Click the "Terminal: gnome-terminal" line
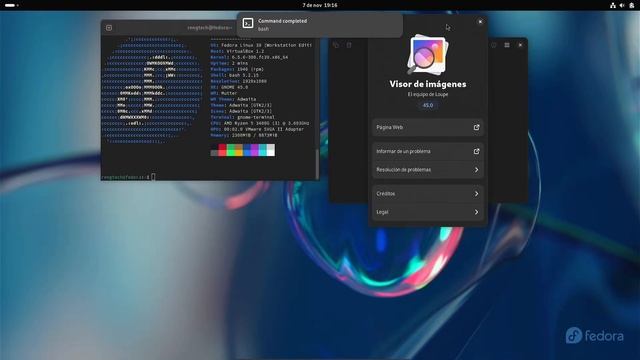Screen dimensions: 640x360 tap(243, 117)
